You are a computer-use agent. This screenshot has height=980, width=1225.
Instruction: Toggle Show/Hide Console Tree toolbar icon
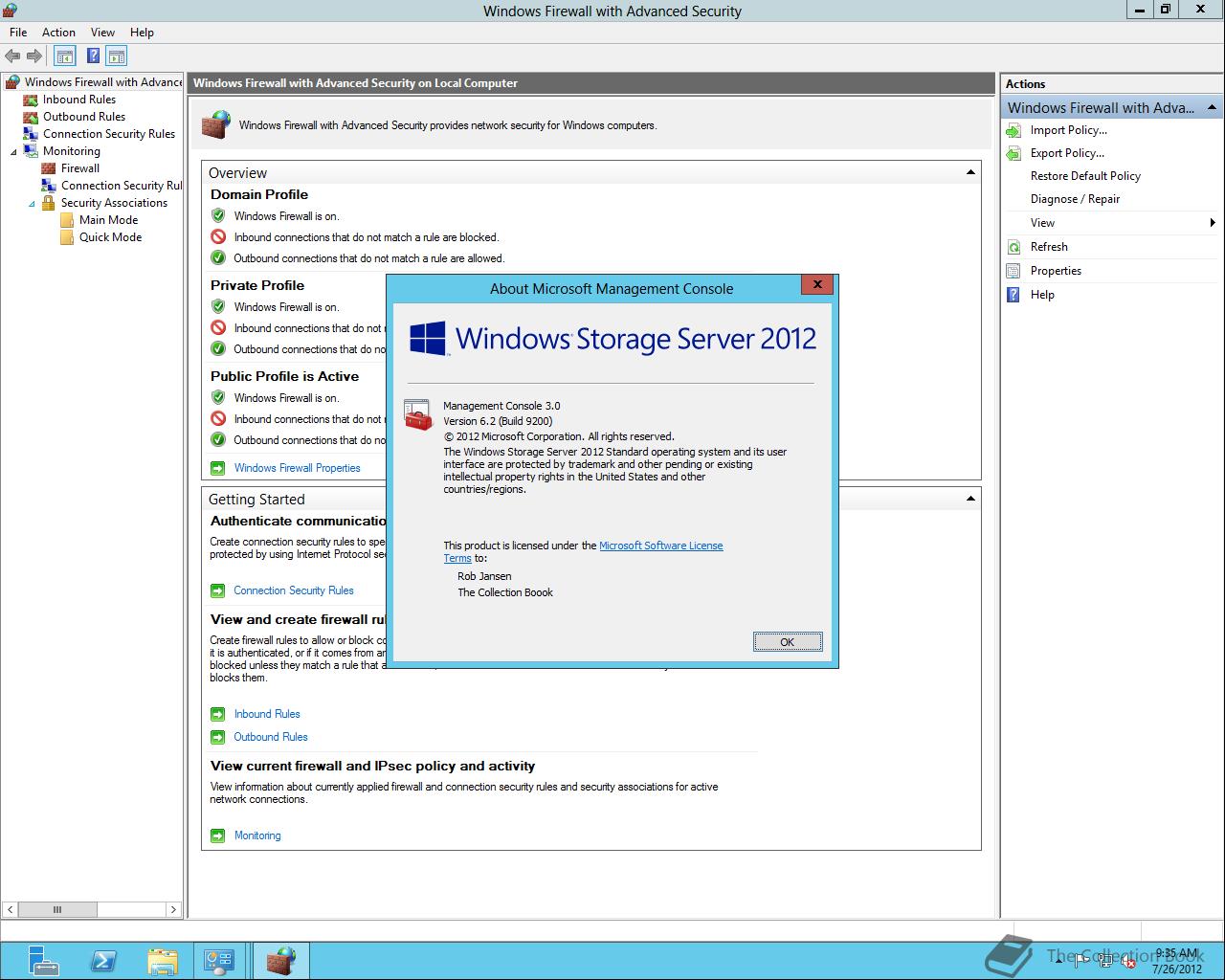click(64, 56)
